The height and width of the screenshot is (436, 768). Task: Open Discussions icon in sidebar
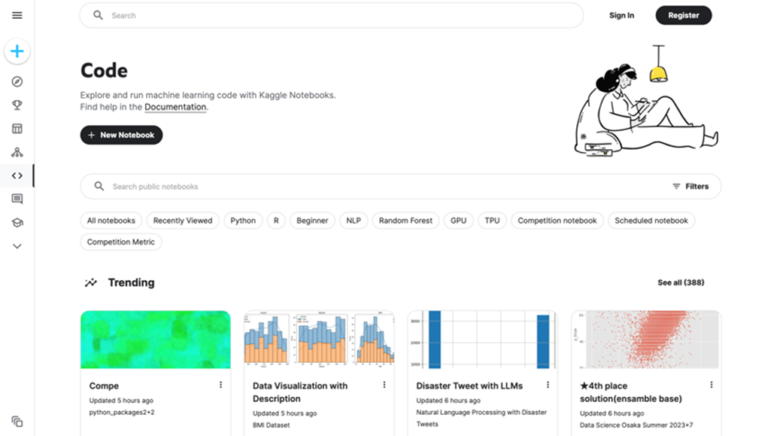17,199
